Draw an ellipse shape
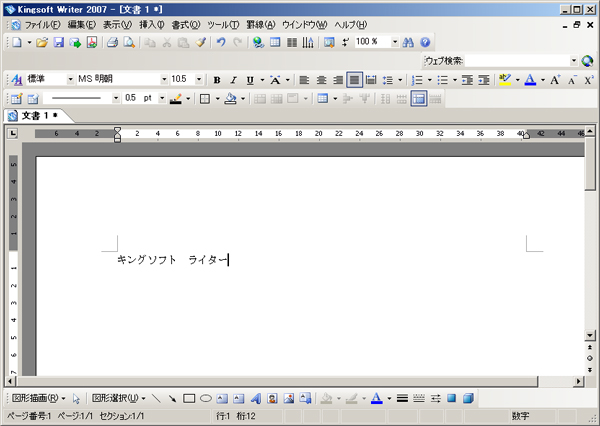Image resolution: width=600 pixels, height=426 pixels. (x=206, y=398)
